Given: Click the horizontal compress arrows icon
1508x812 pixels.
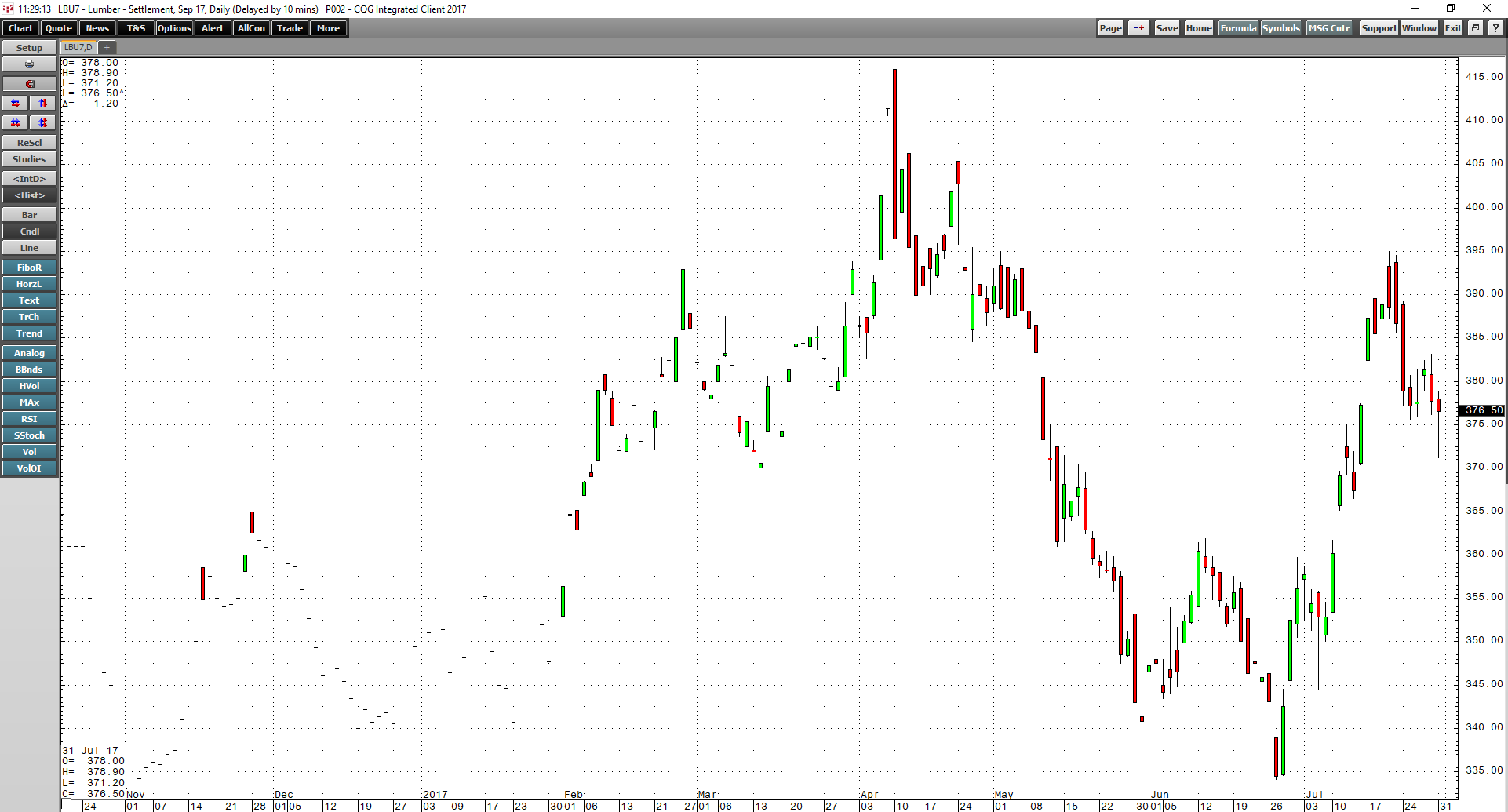Looking at the screenshot, I should [15, 123].
